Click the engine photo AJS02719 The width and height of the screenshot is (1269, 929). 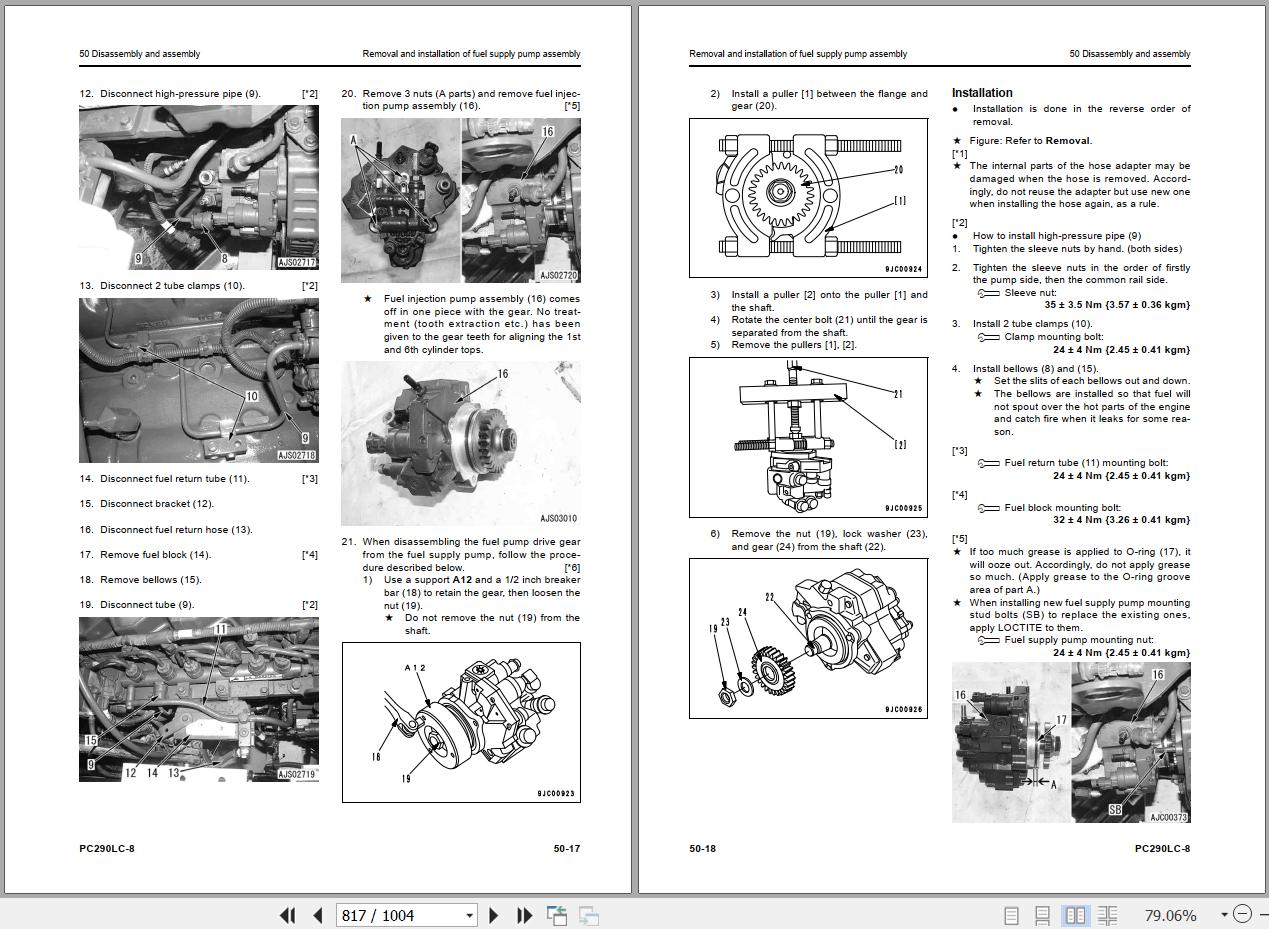tap(199, 699)
